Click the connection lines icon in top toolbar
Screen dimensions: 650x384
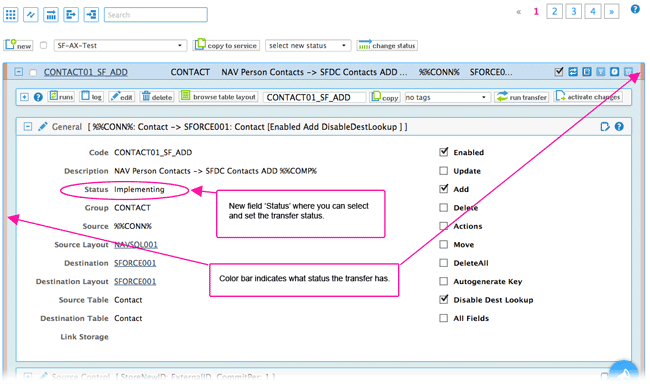click(x=31, y=15)
